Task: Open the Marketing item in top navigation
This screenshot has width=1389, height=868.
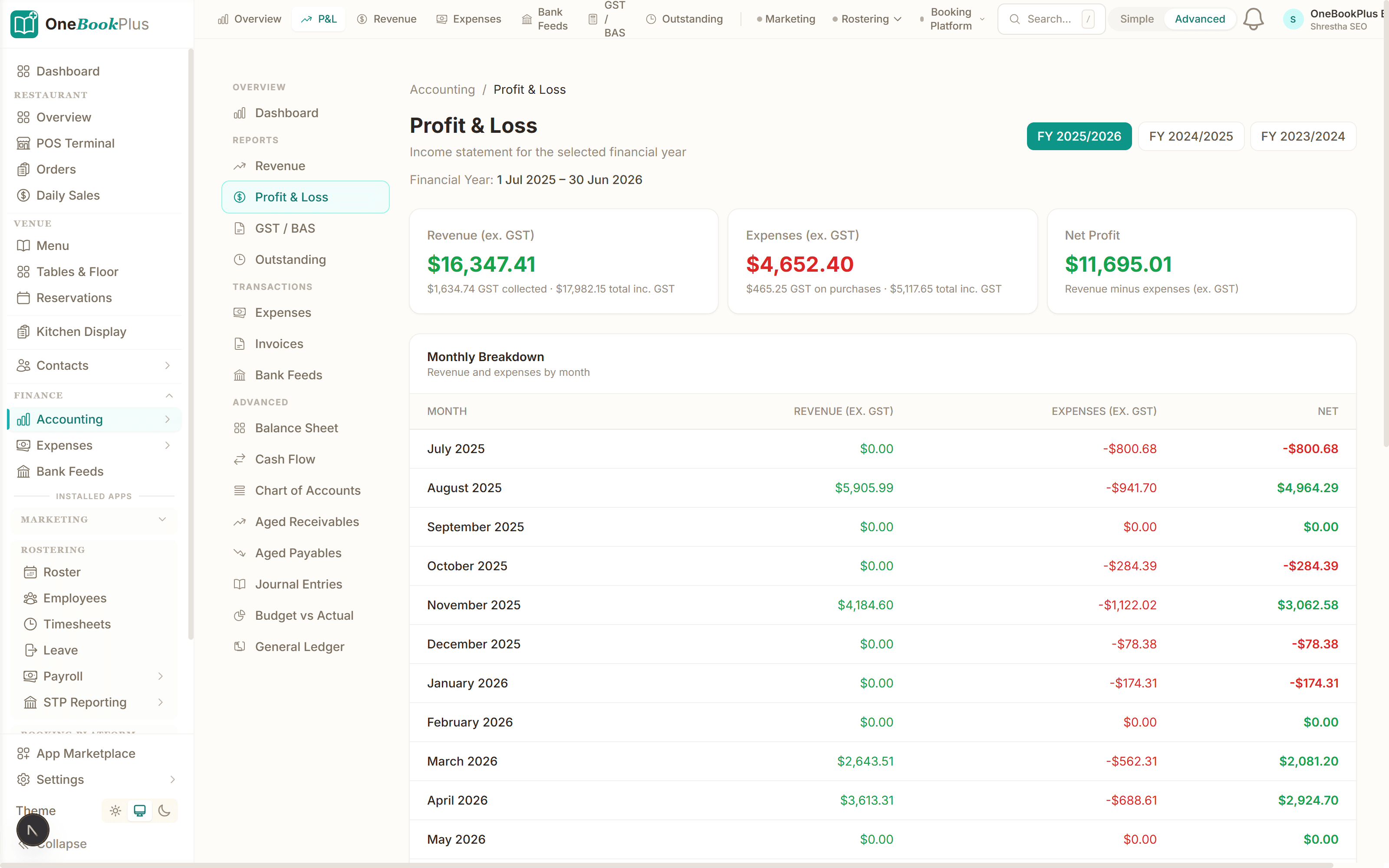Action: (x=790, y=18)
